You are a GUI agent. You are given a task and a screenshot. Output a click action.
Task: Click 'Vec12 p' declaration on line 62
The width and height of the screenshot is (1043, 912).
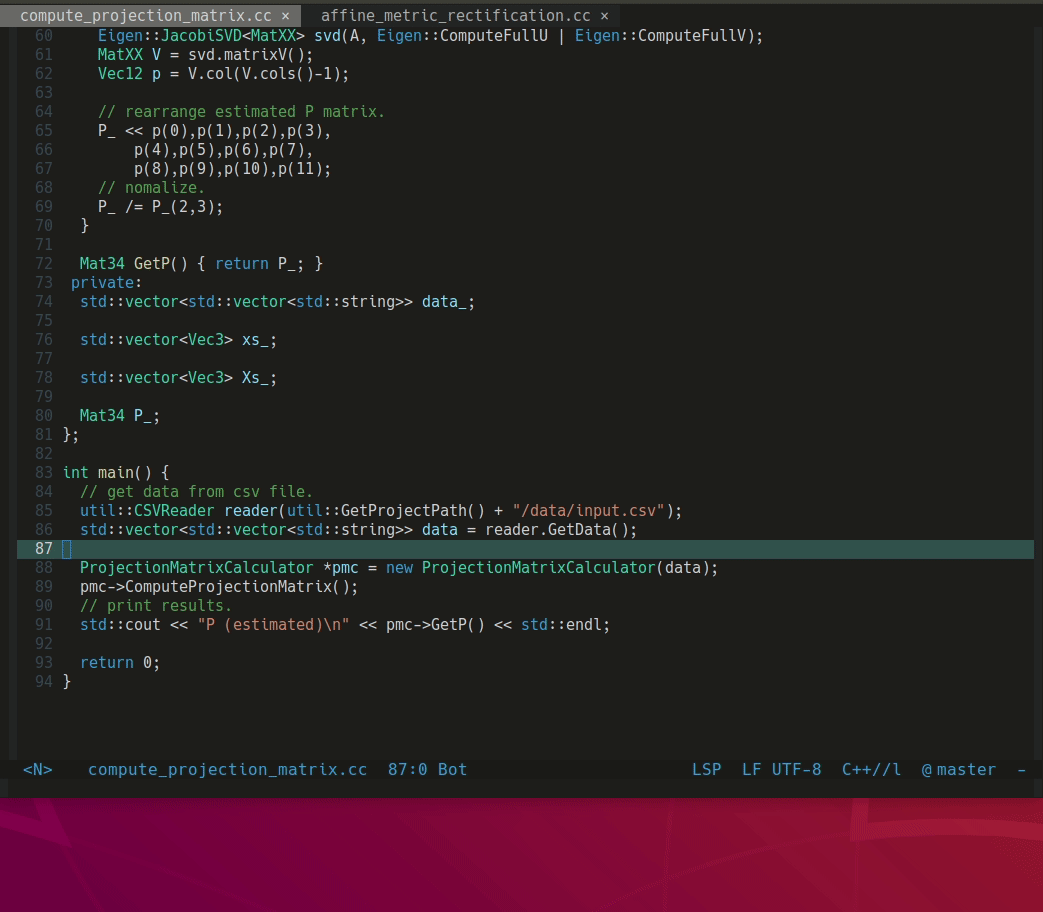pos(129,74)
